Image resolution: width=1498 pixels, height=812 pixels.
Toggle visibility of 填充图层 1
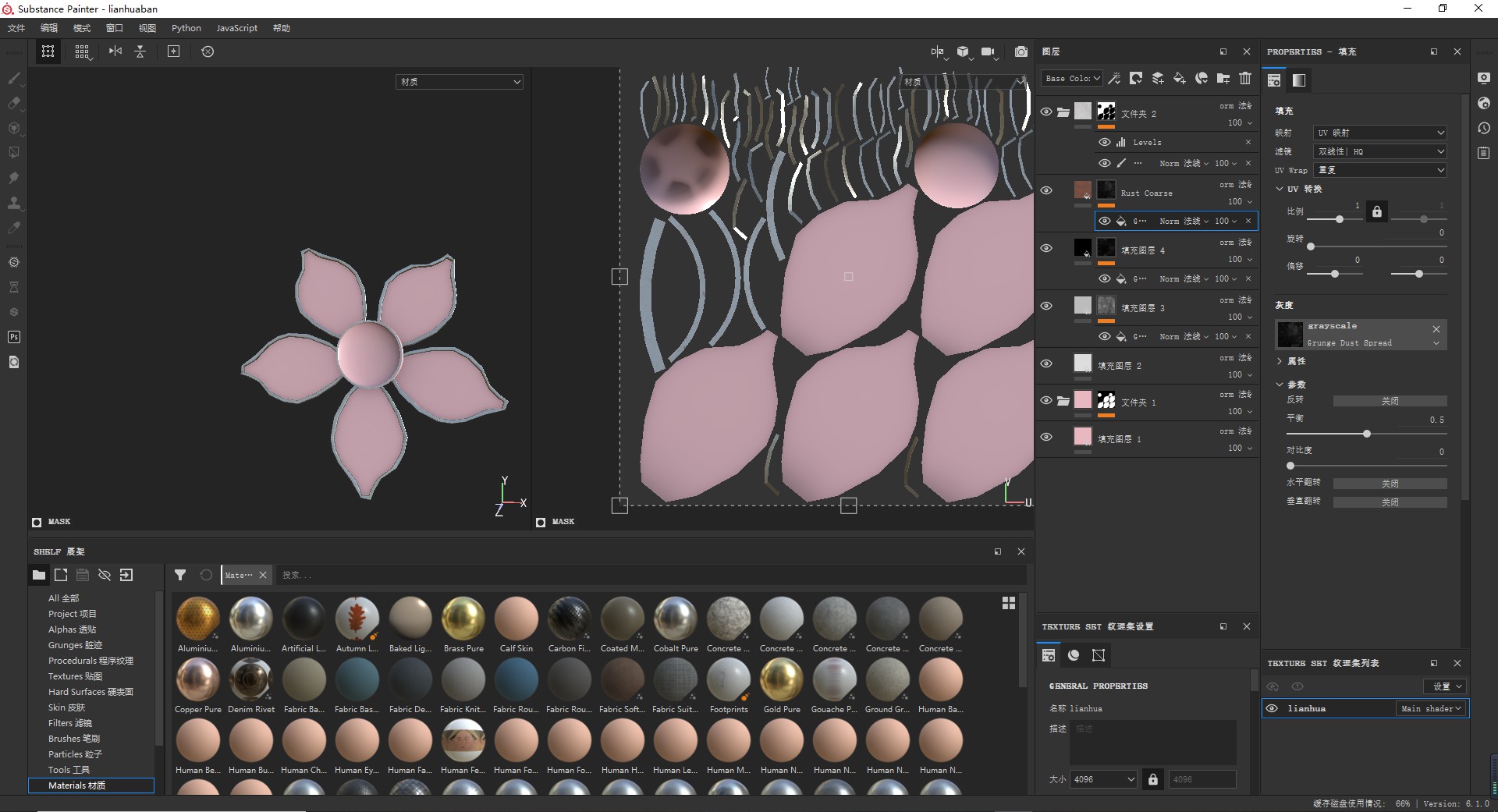click(1046, 437)
